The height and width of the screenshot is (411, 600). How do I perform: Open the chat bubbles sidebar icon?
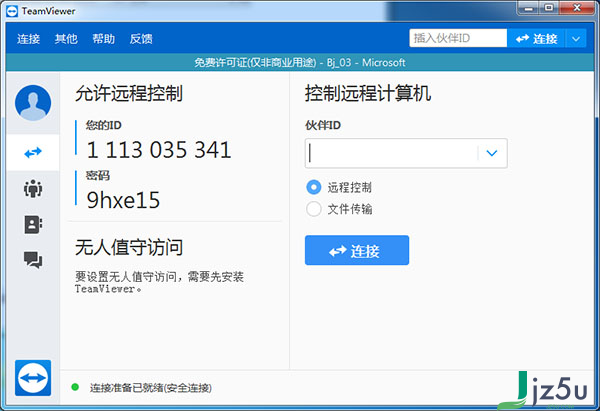pos(32,260)
